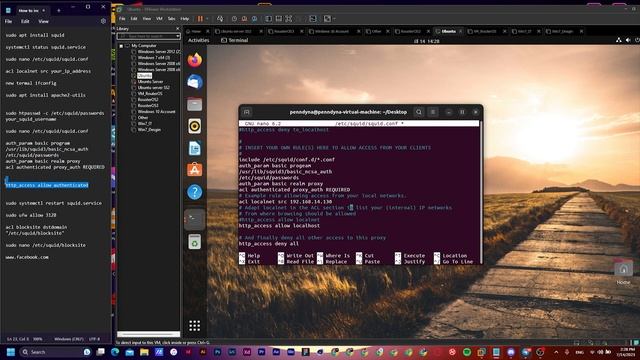
Task: Open LibreOffice Writer from the dock
Action: [x=195, y=148]
